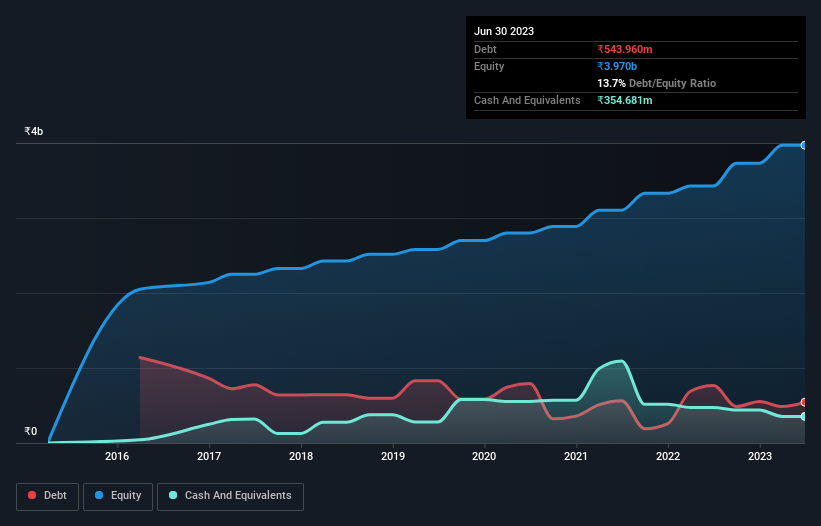
Task: Click the ₹0 y-axis label
Action: point(31,431)
